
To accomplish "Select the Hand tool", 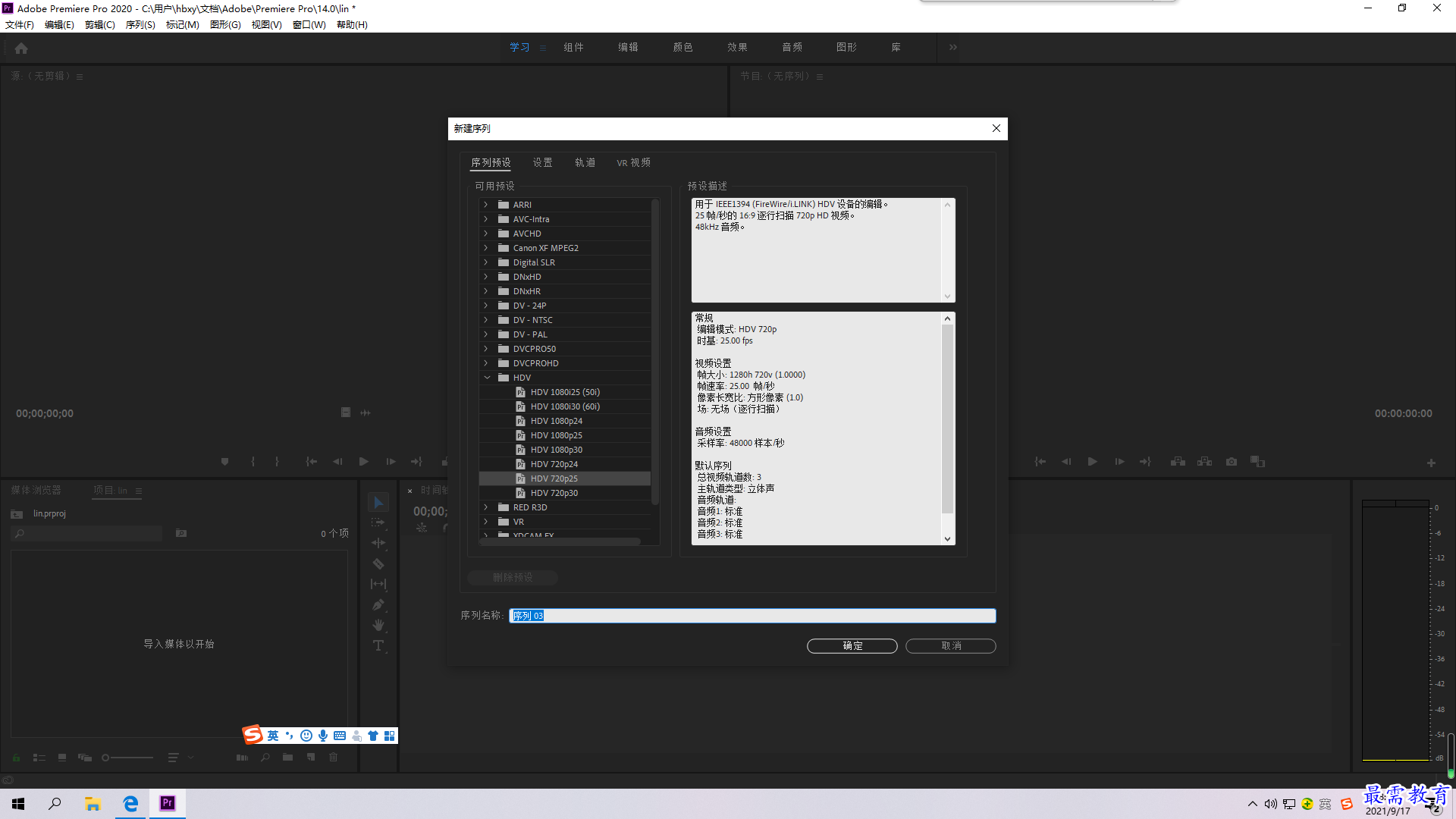I will pyautogui.click(x=378, y=625).
